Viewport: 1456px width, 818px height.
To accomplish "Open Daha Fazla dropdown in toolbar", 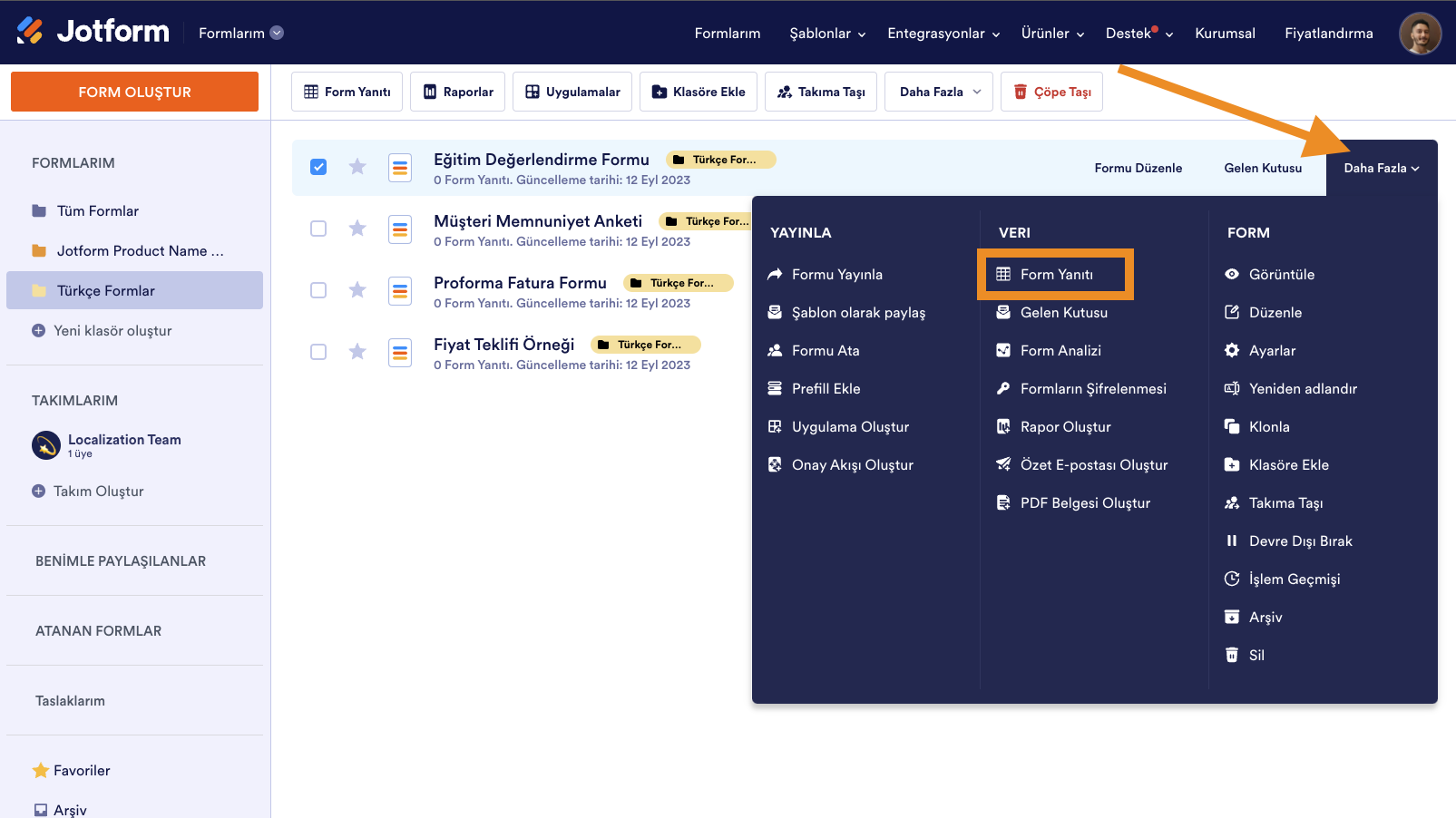I will tap(939, 92).
